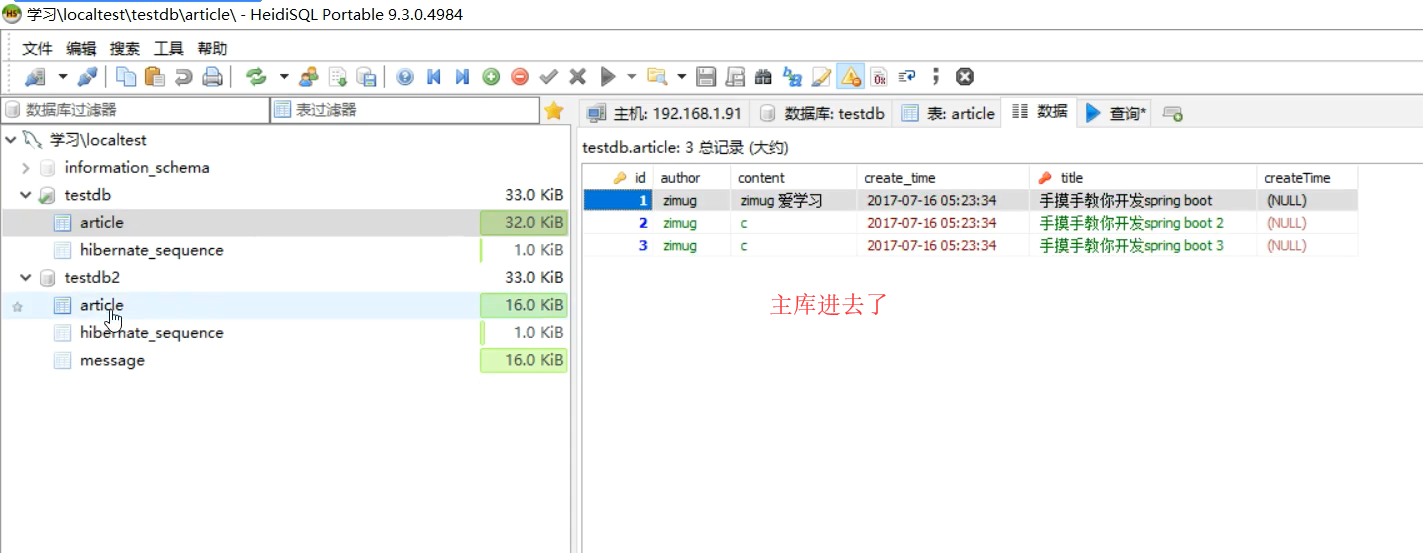
Task: Open the 文件 menu
Action: [x=37, y=48]
